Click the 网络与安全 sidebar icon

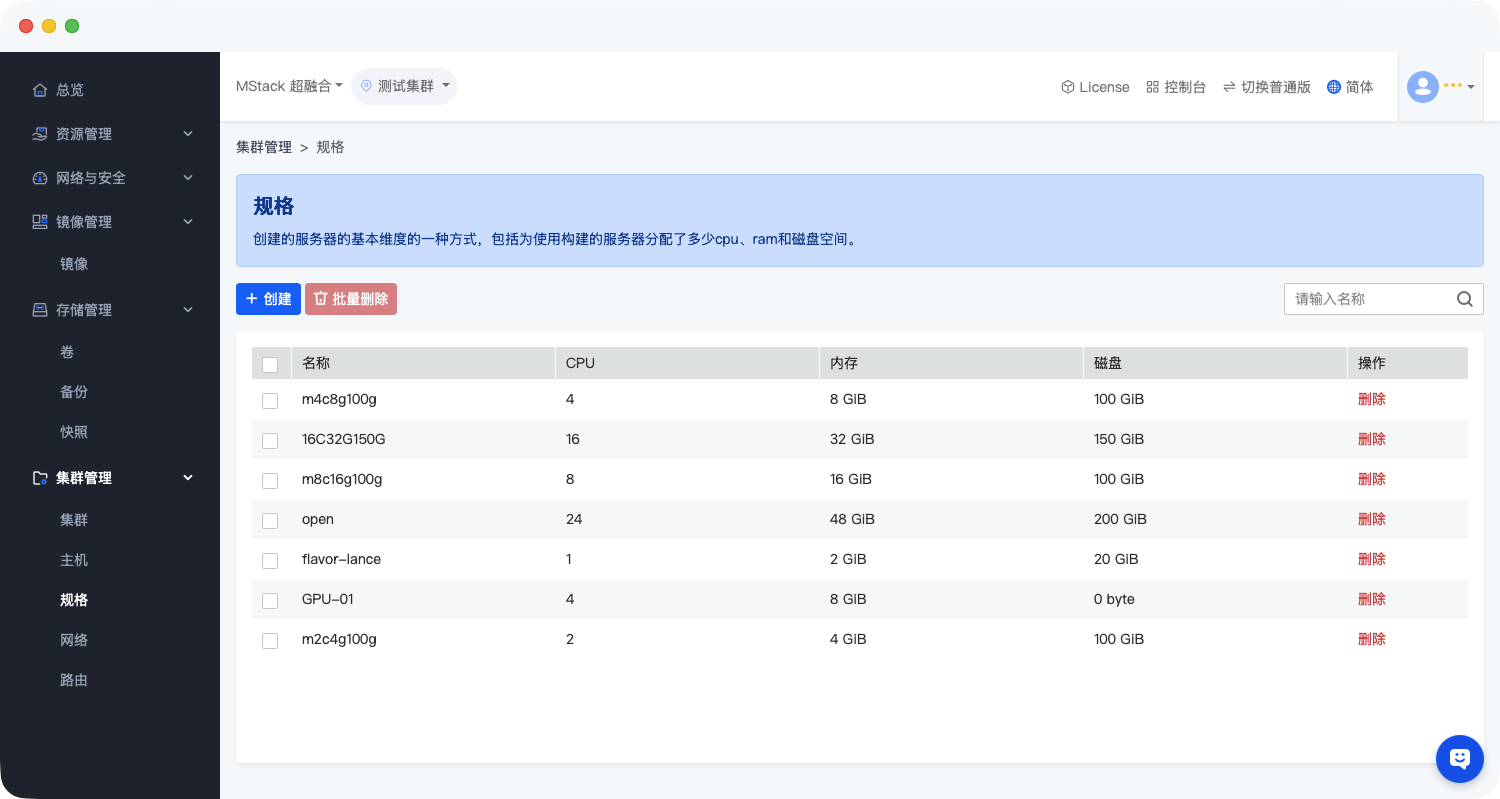pos(40,178)
